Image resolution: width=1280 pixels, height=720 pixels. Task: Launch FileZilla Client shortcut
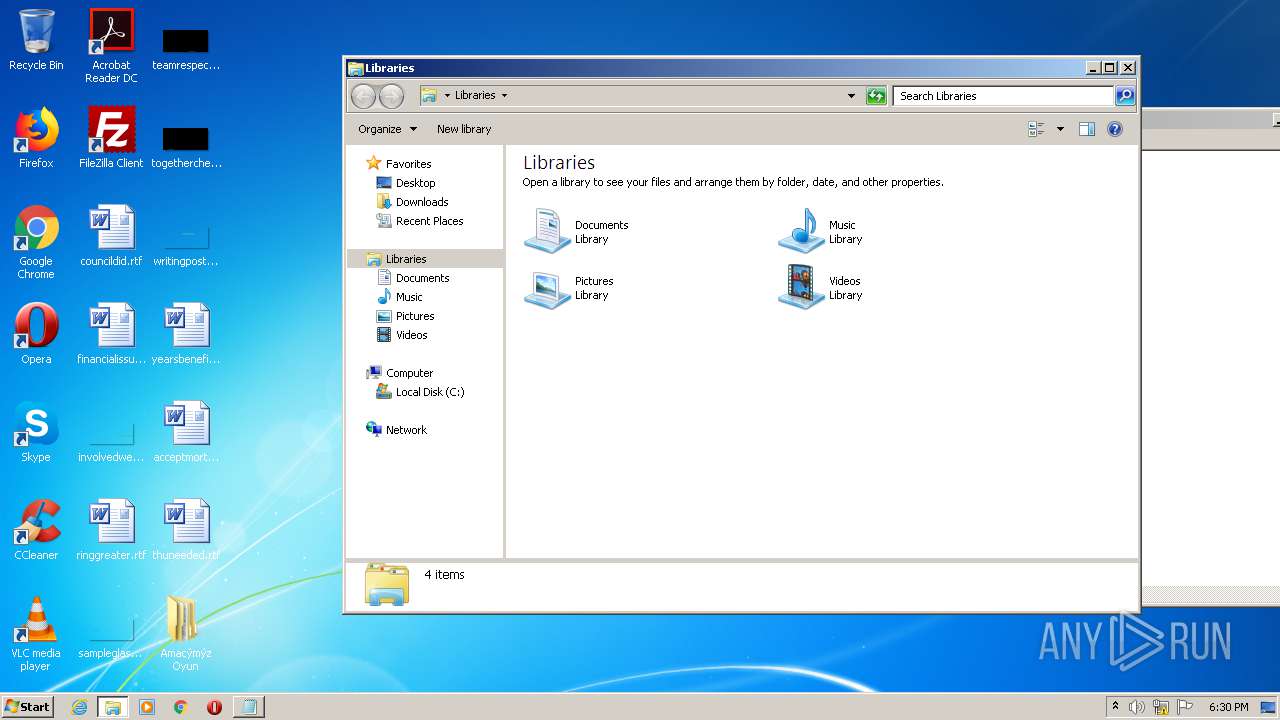click(111, 138)
